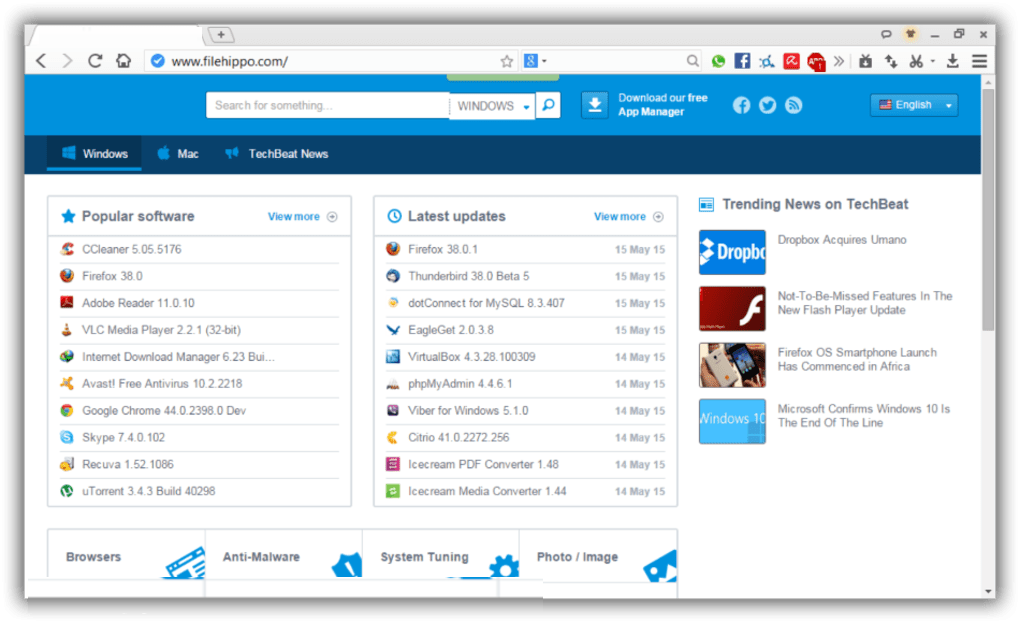Open the Adblock Plus ABP extension icon
Viewport: 1020px width, 623px height.
pyautogui.click(x=816, y=62)
